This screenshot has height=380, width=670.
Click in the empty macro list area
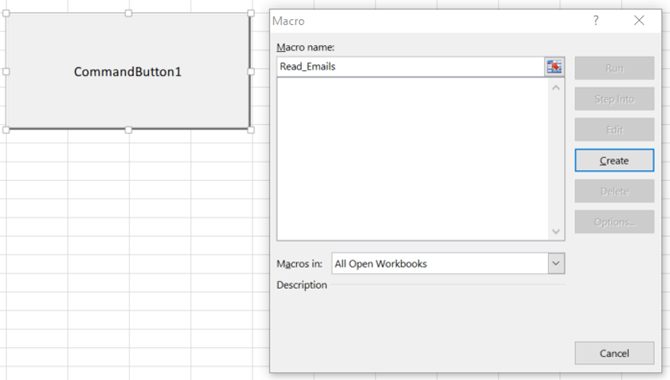coord(413,159)
